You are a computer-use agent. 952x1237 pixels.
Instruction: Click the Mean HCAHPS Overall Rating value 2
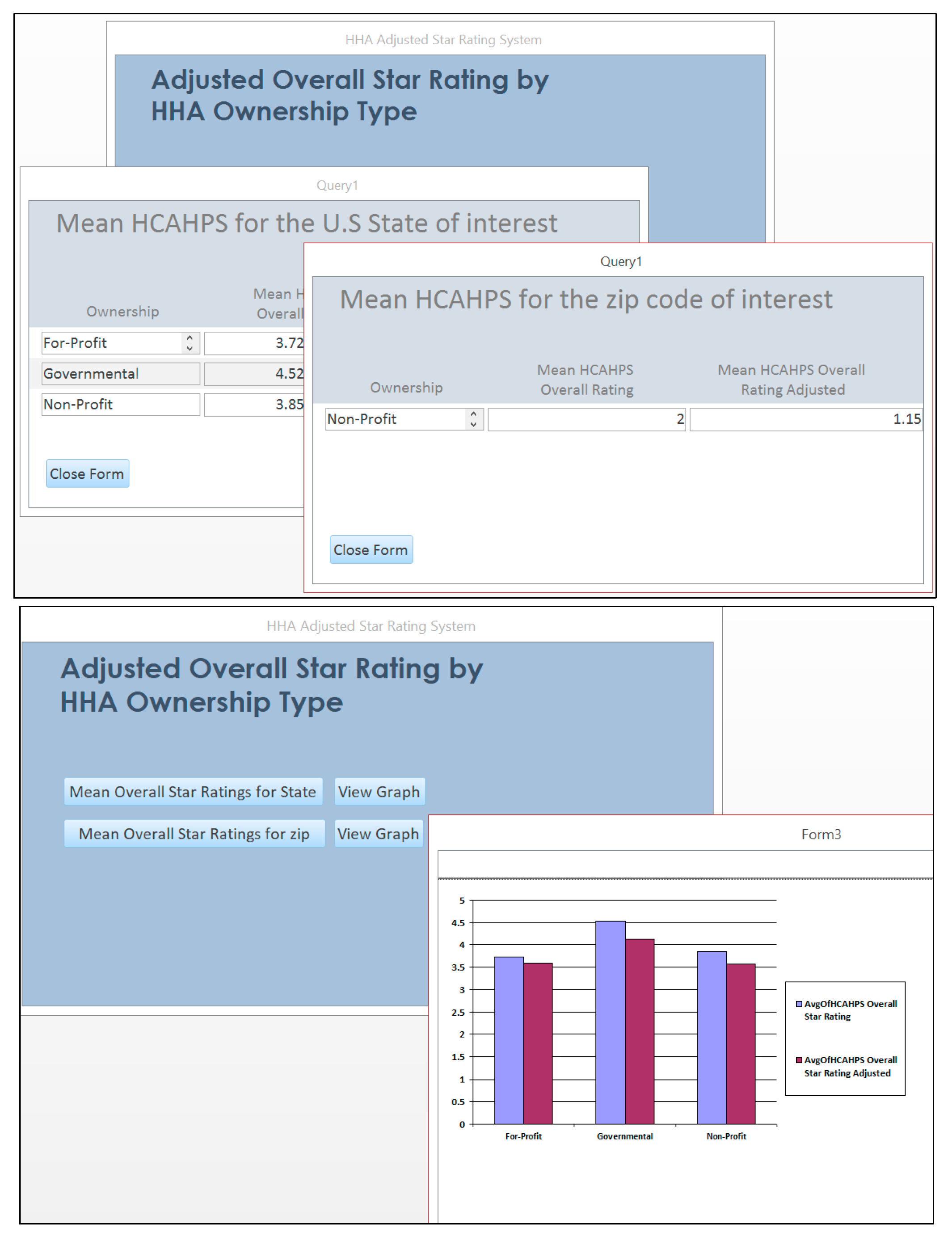pos(587,419)
